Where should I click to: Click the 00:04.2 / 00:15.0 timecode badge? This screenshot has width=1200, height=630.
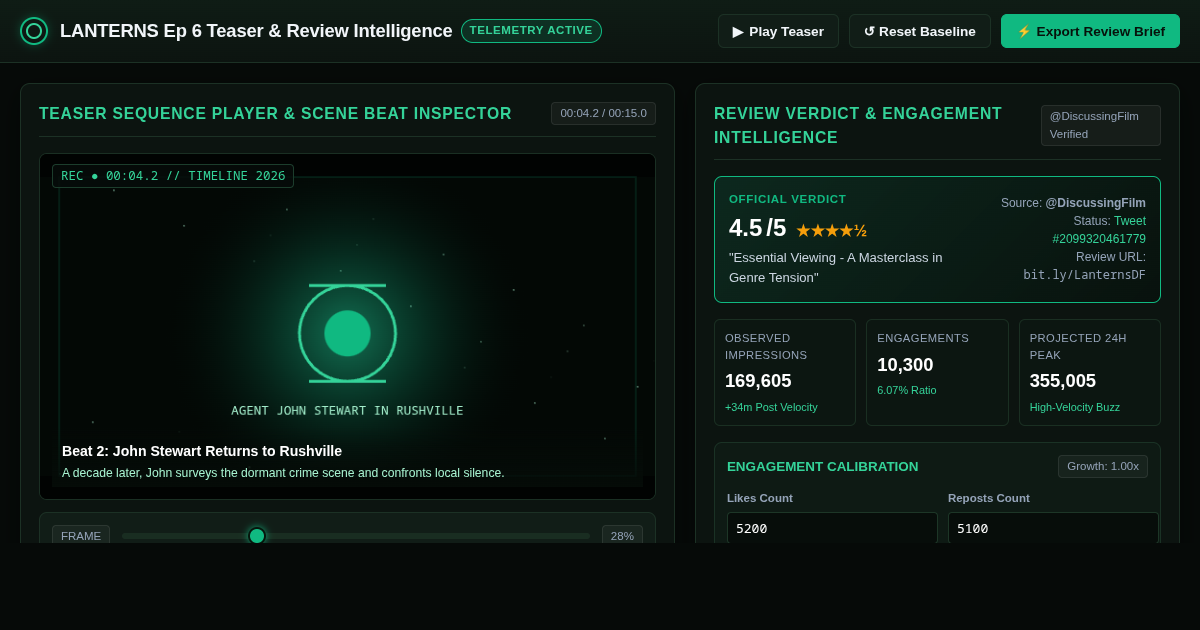tap(603, 113)
